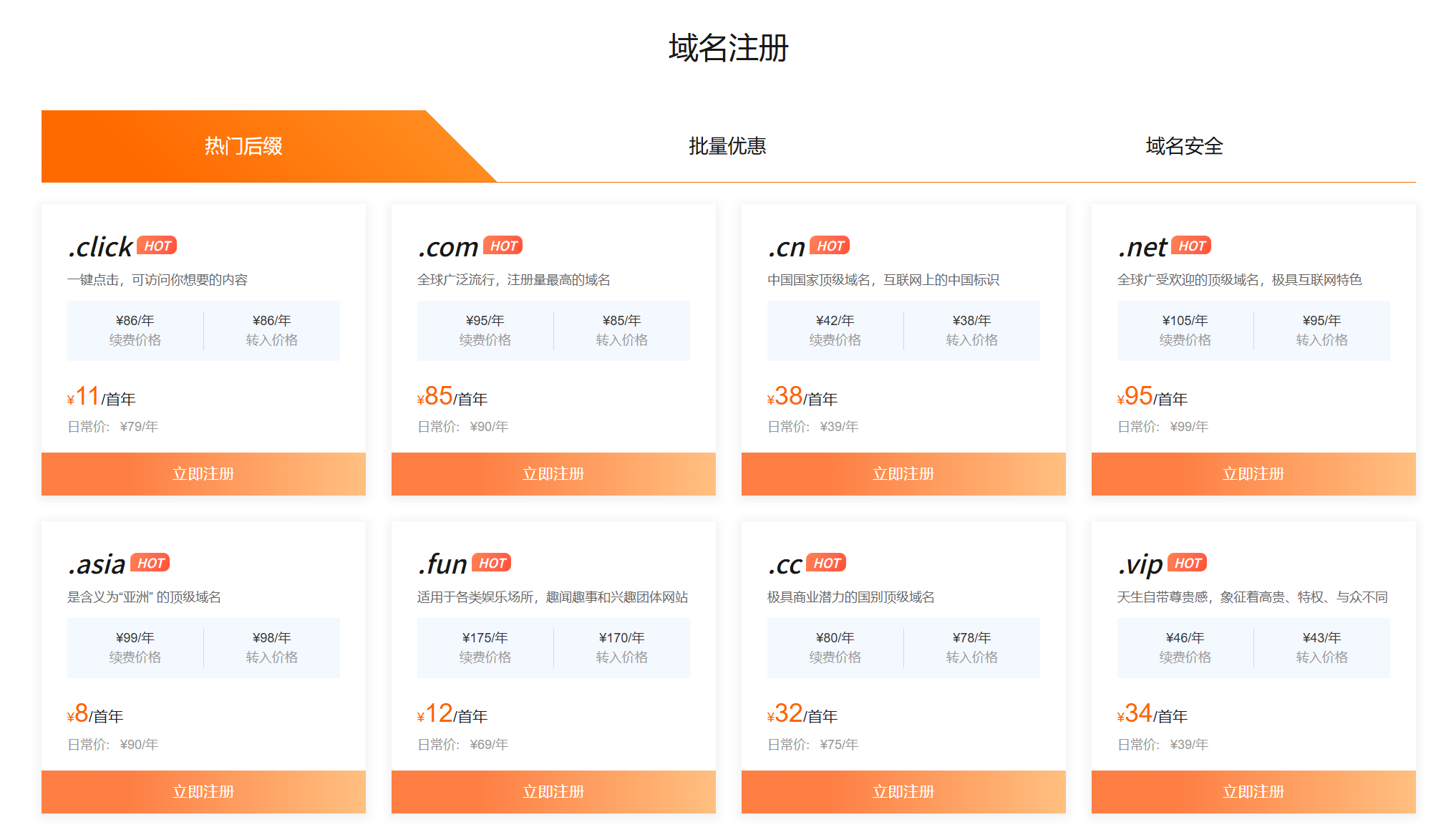Image resolution: width=1456 pixels, height=840 pixels.
Task: Register the .vip domain now
Action: tap(1253, 791)
